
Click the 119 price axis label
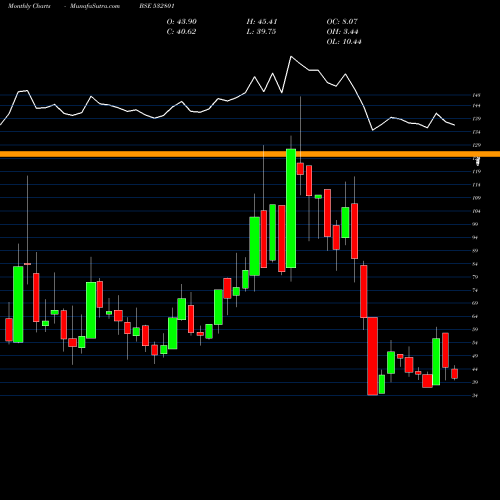476,172
